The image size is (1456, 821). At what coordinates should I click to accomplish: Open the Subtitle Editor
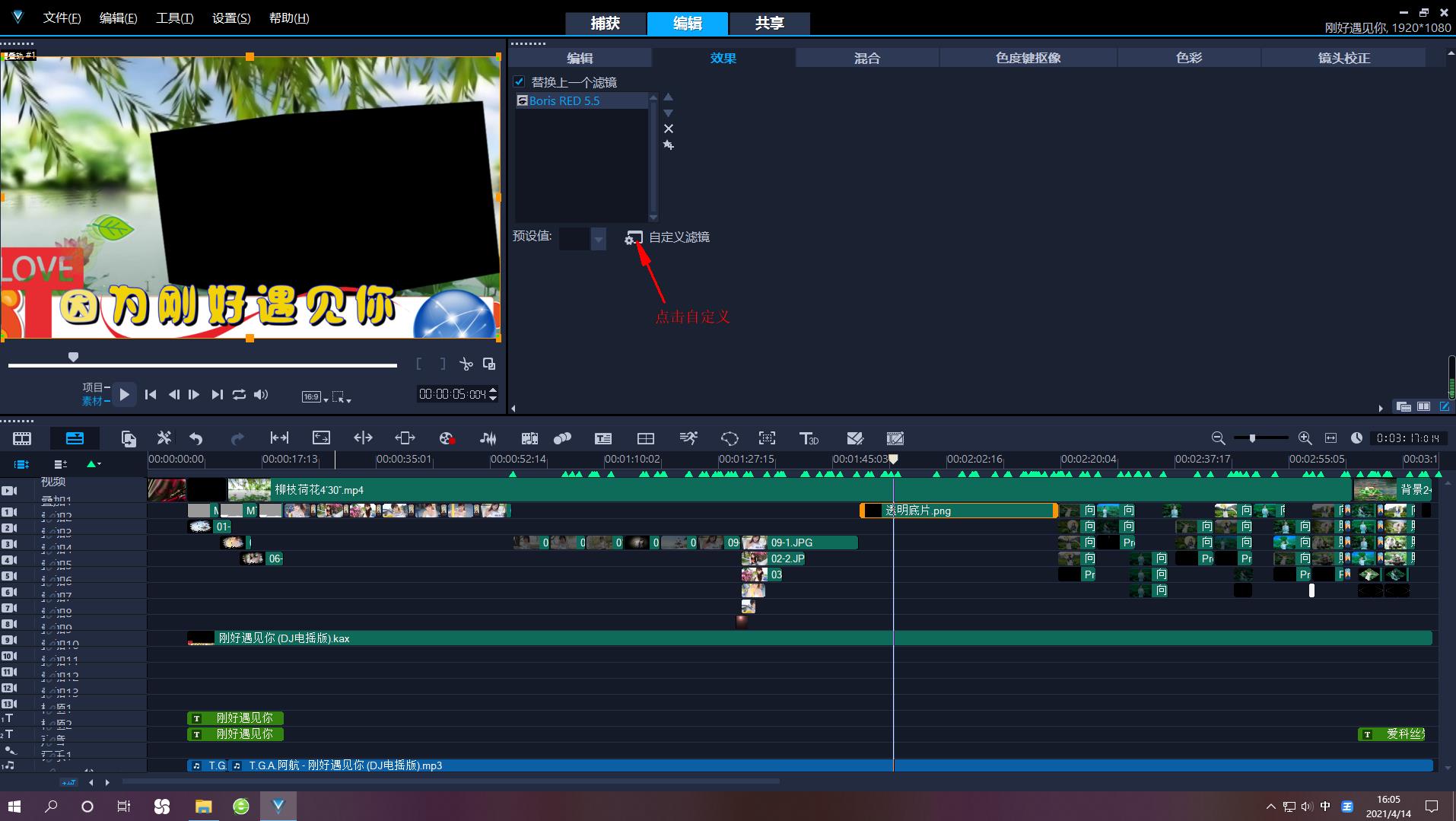(603, 438)
